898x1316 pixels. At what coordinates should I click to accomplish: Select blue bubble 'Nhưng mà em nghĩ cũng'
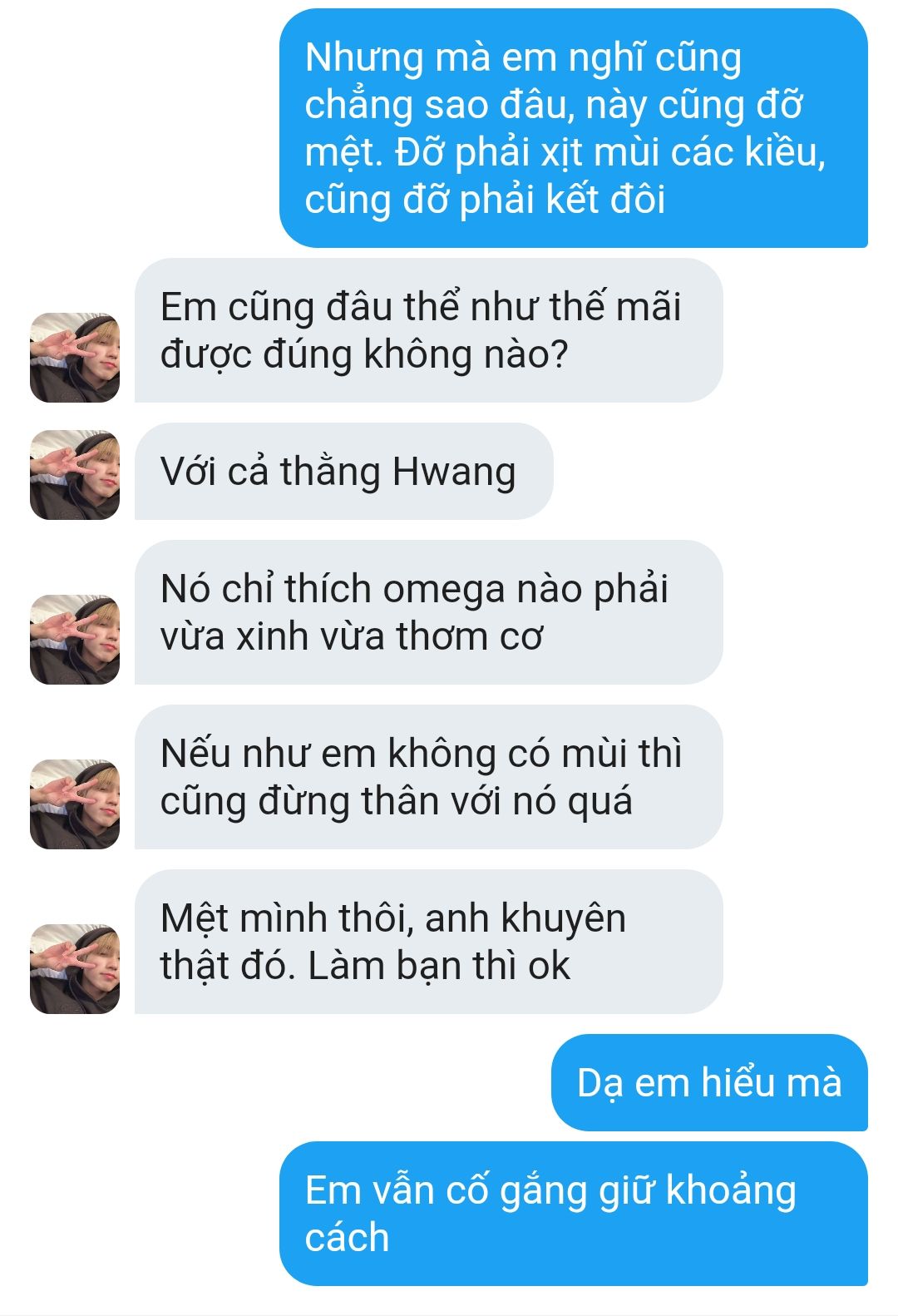tap(574, 128)
